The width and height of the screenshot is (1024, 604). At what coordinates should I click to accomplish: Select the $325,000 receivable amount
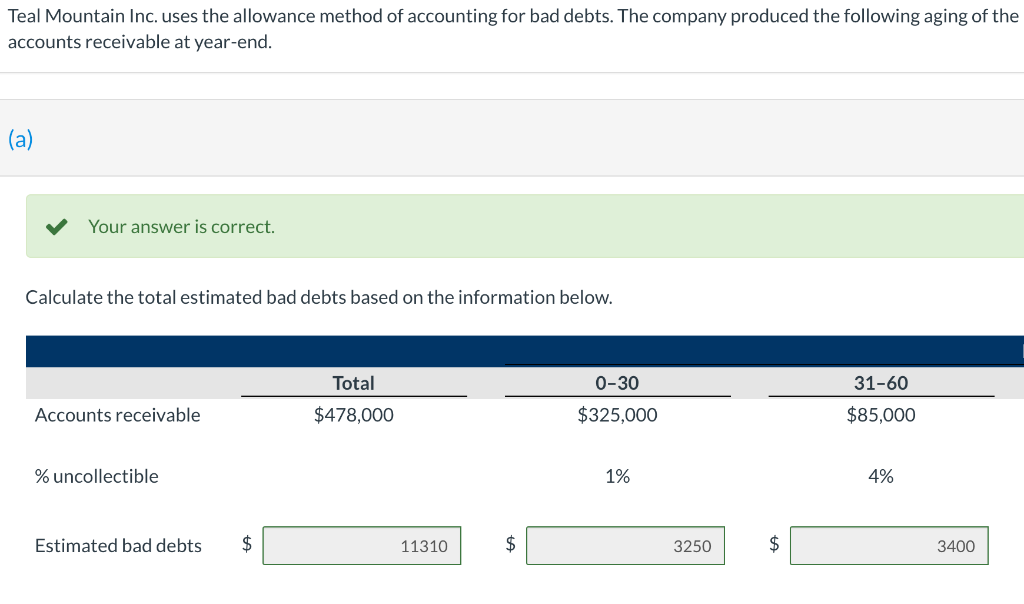[617, 415]
